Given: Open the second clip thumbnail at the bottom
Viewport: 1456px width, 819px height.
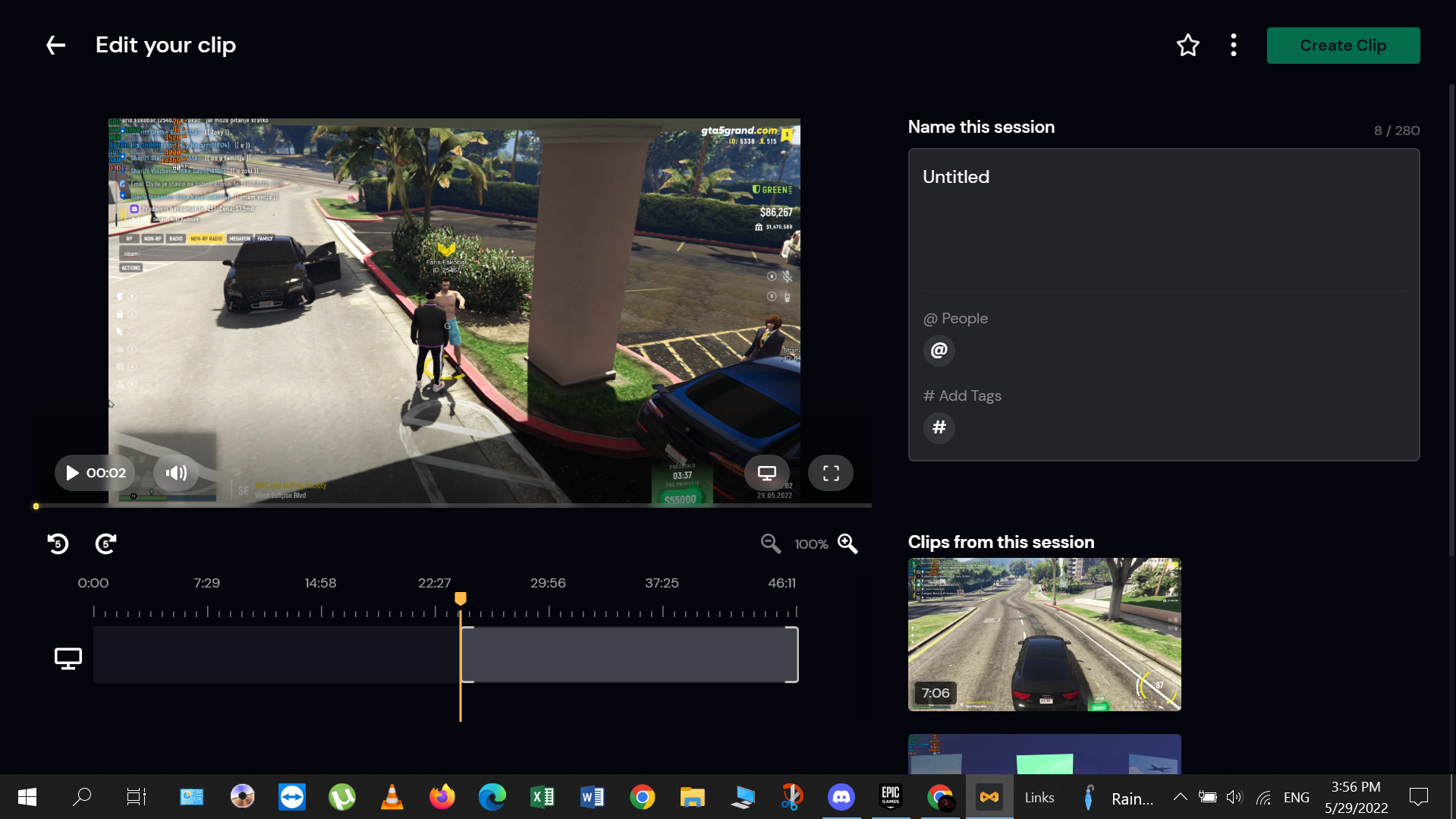Looking at the screenshot, I should [1045, 754].
